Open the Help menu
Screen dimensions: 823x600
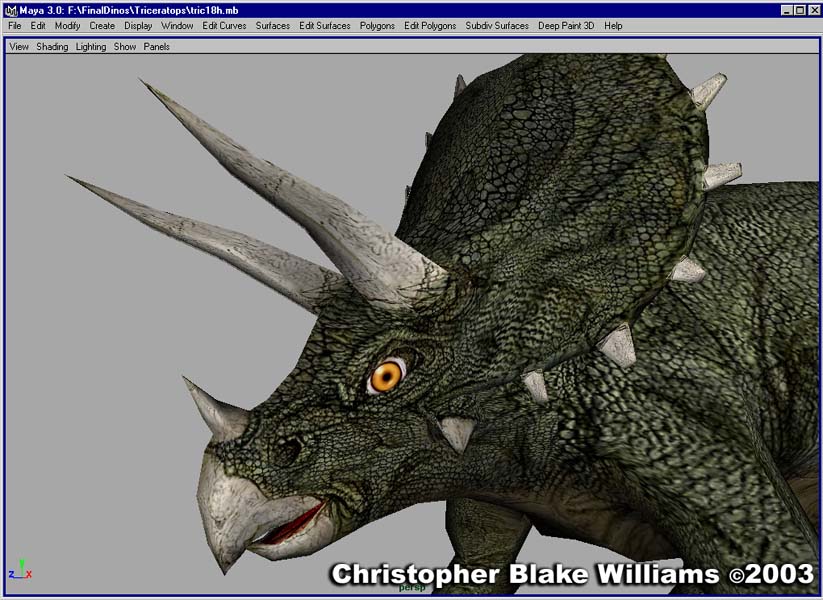coord(613,26)
